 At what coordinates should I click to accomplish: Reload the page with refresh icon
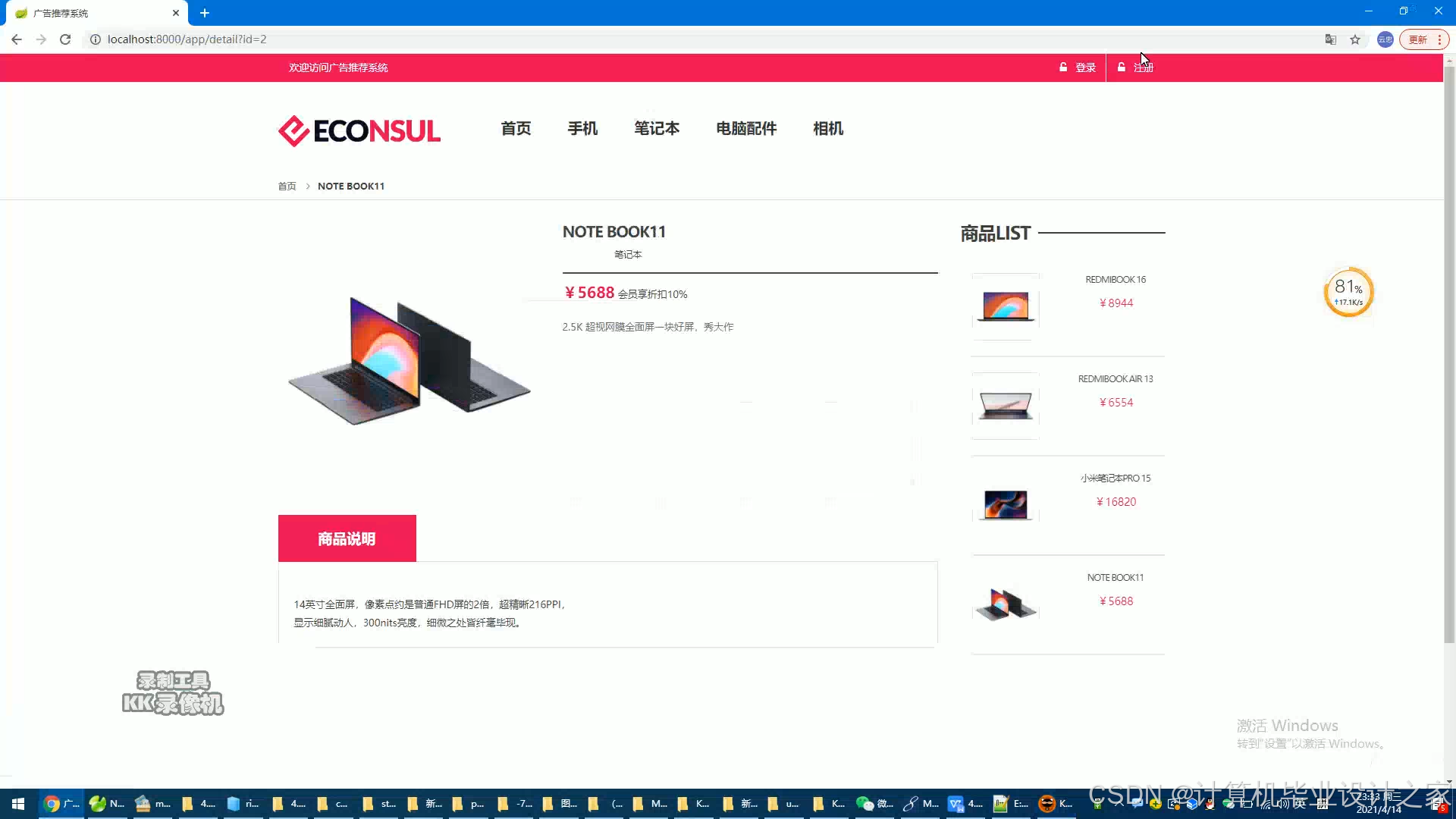[x=65, y=39]
